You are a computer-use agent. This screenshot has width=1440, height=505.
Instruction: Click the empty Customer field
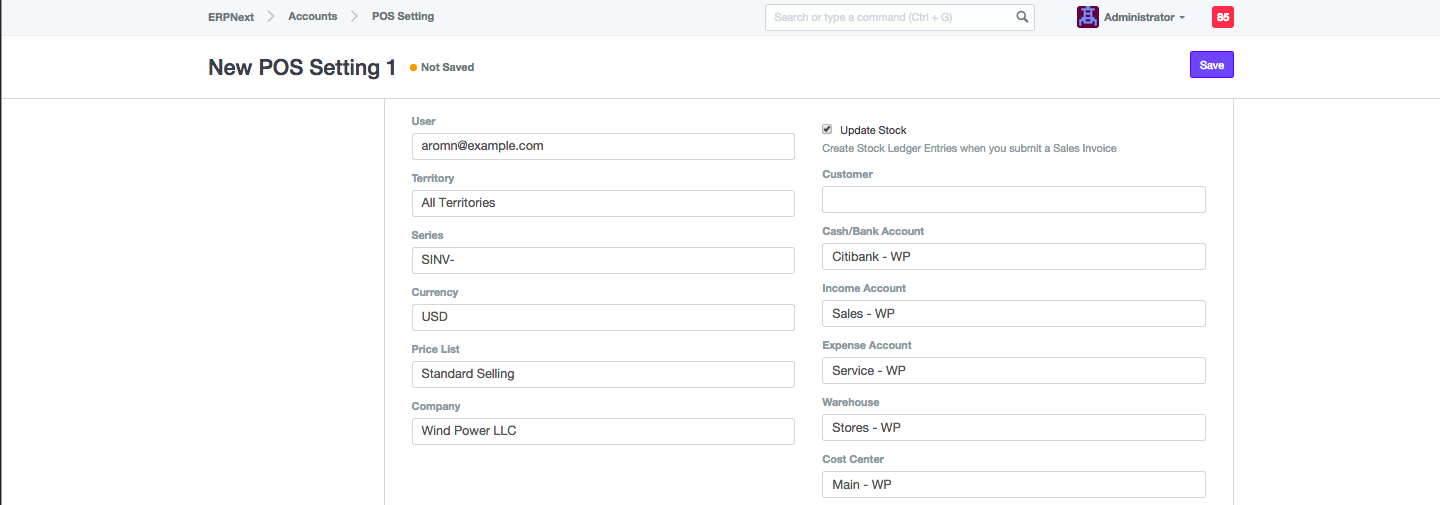tap(1013, 199)
